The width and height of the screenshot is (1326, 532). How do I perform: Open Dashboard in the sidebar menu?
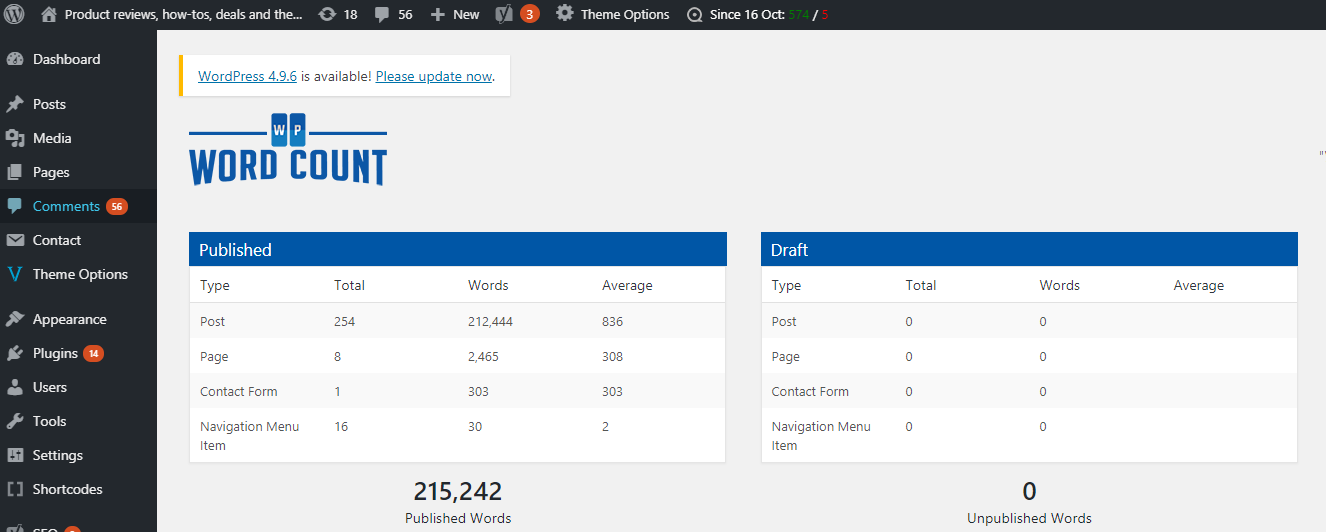pyautogui.click(x=66, y=59)
